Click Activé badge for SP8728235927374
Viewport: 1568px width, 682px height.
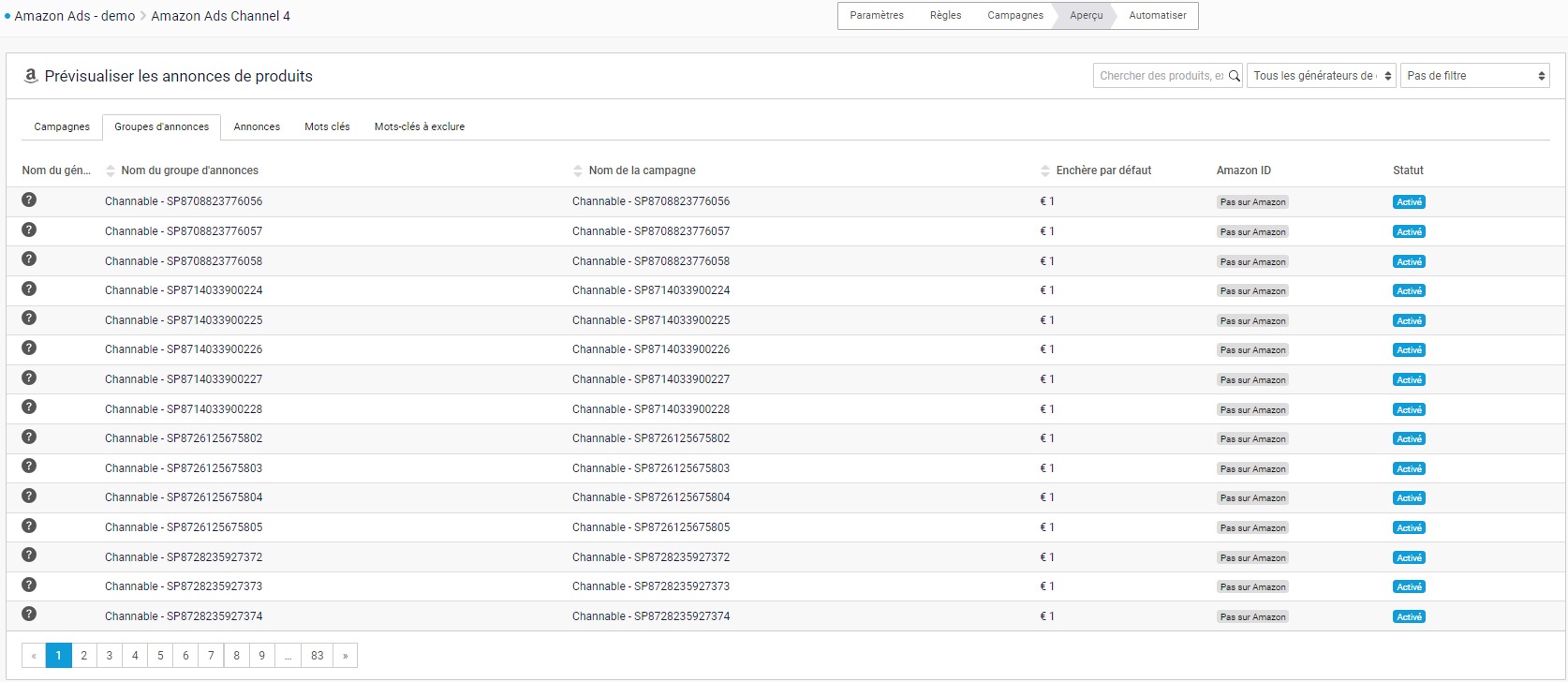pyautogui.click(x=1409, y=617)
